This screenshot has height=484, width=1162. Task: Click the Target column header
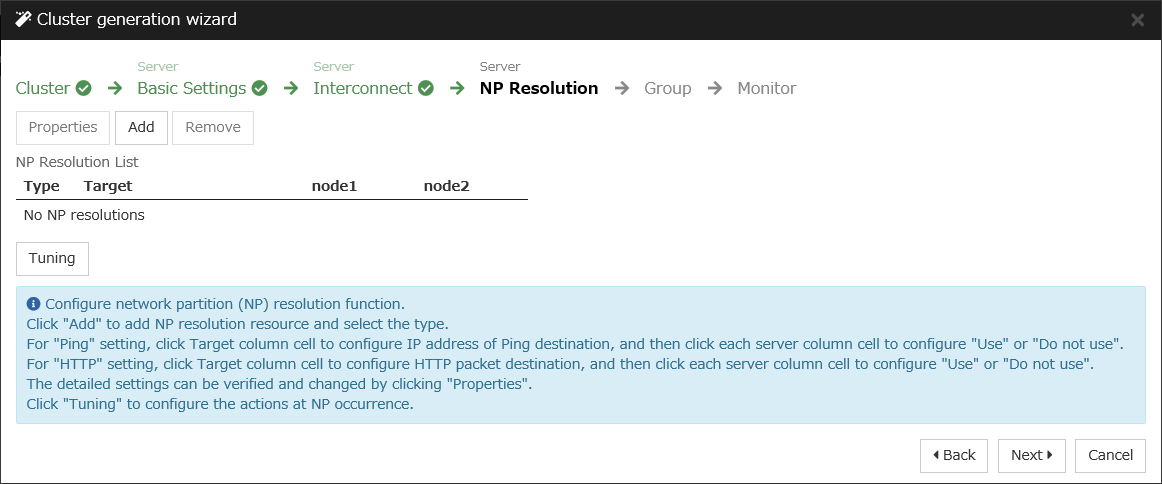click(108, 186)
